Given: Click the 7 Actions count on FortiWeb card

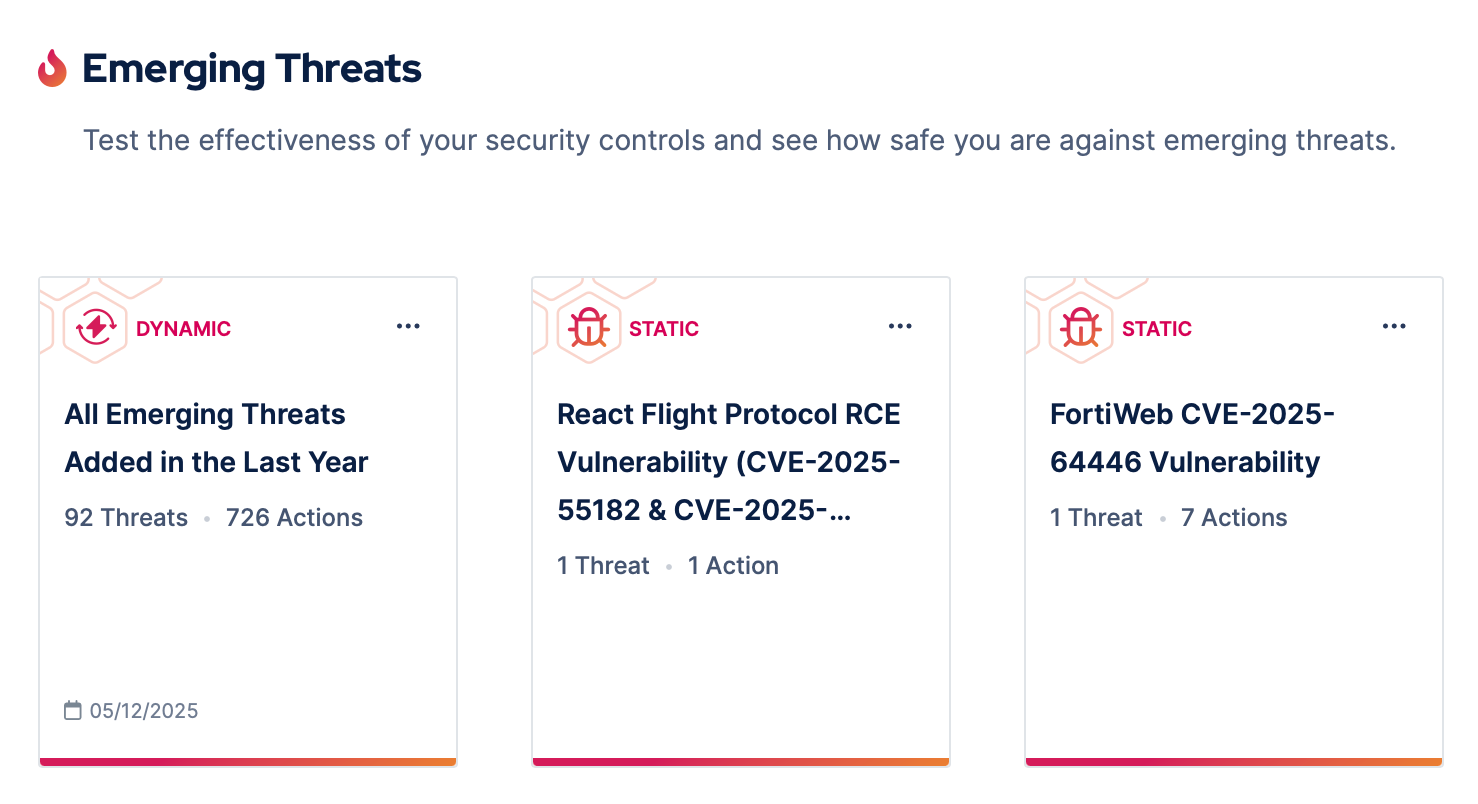Looking at the screenshot, I should click(x=1234, y=518).
